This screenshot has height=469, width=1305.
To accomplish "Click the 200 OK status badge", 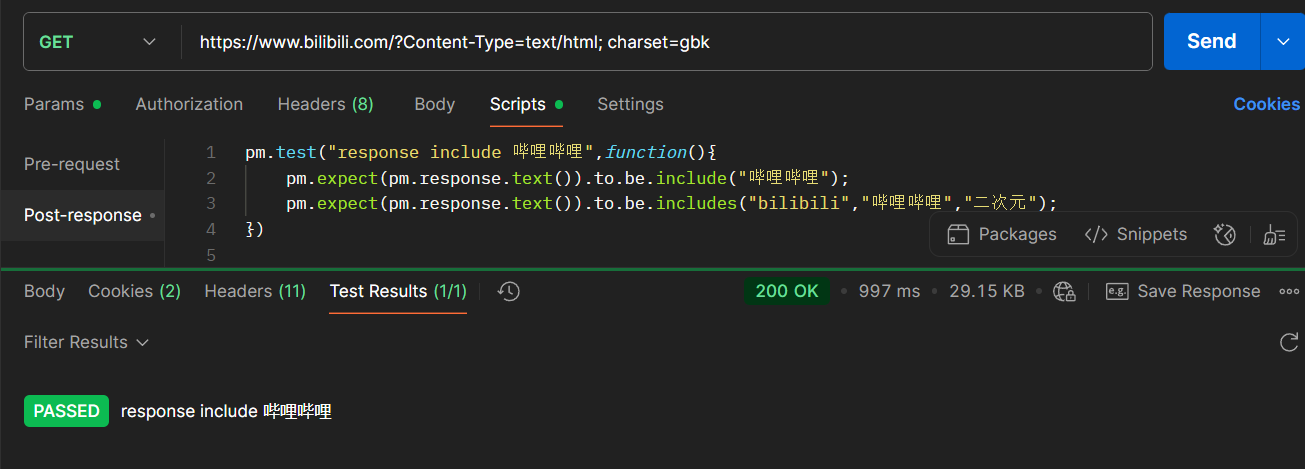I will coord(787,291).
